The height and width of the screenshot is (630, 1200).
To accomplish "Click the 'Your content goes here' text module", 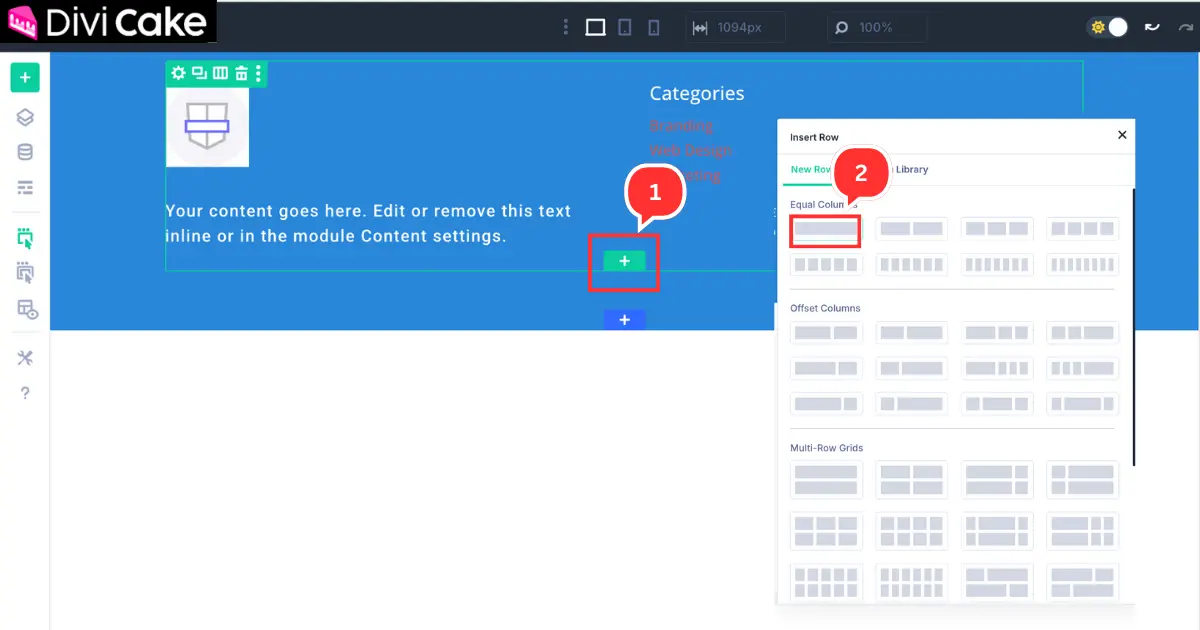I will pyautogui.click(x=368, y=224).
